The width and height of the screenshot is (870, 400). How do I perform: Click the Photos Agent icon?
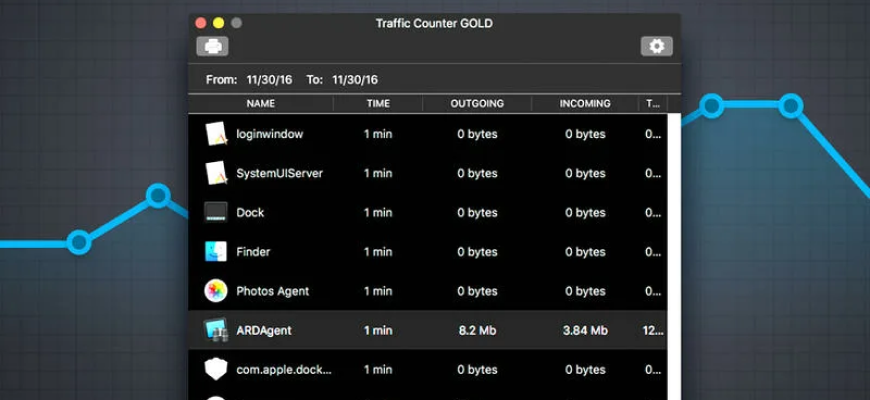click(216, 291)
